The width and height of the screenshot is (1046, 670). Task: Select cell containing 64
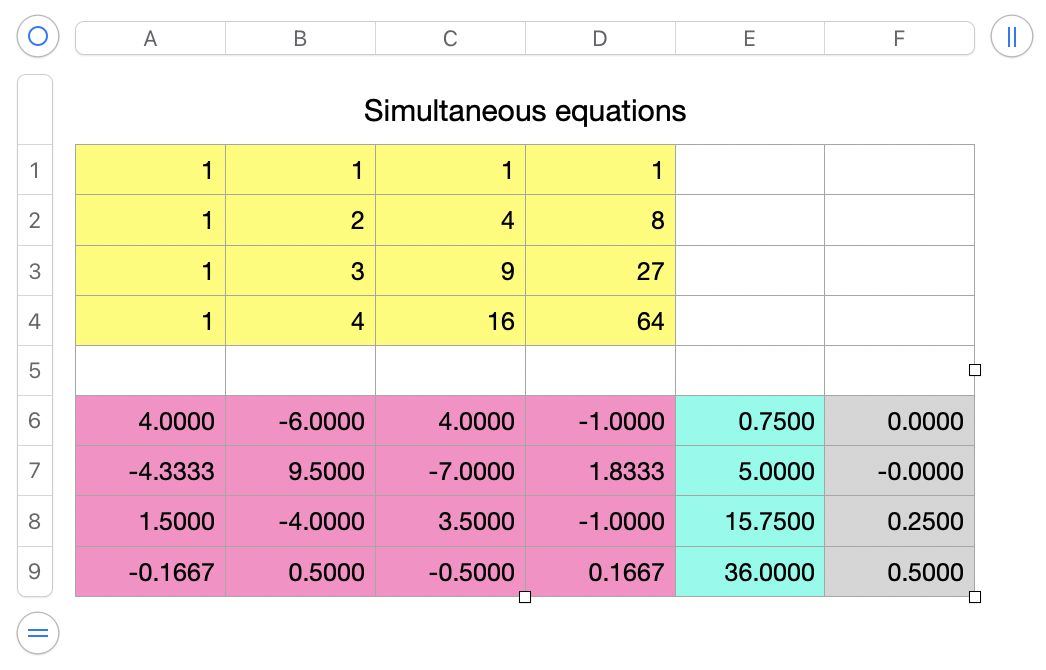click(x=600, y=321)
